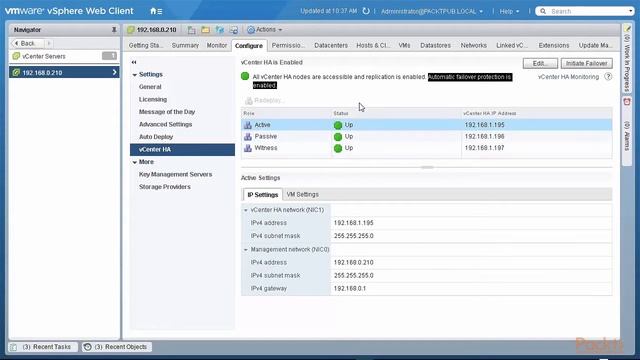Expand the 192.168.0.210 navigator chevron
Screen dimensions: 640x360
(114, 72)
